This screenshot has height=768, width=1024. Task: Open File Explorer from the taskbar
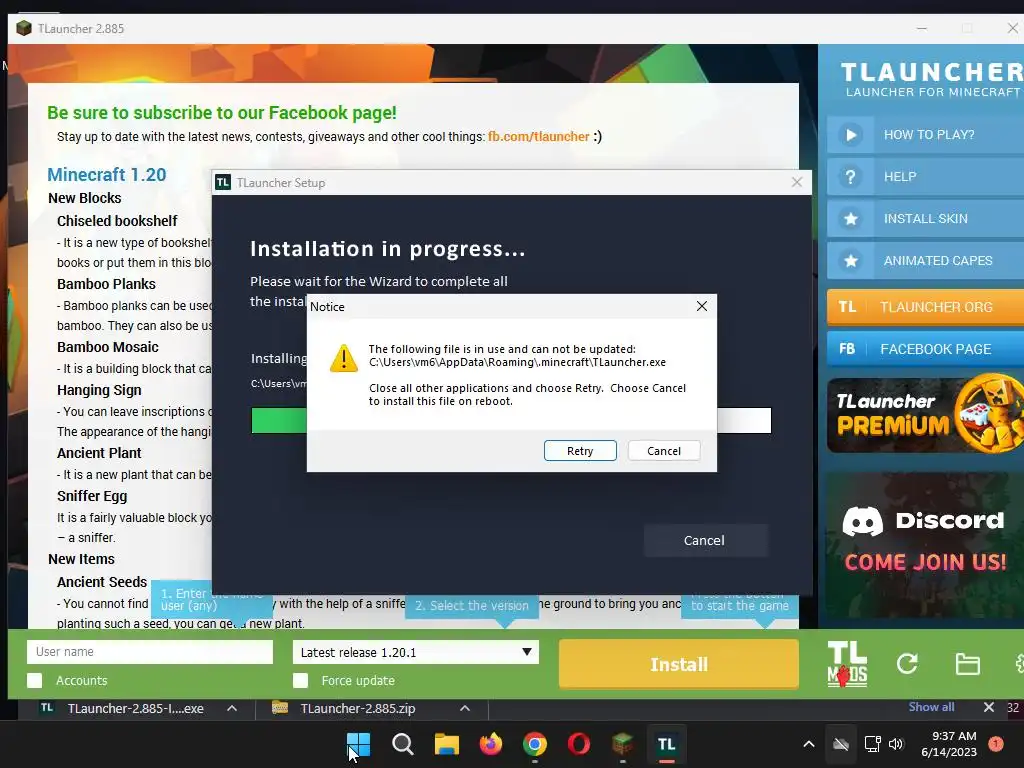pos(447,744)
